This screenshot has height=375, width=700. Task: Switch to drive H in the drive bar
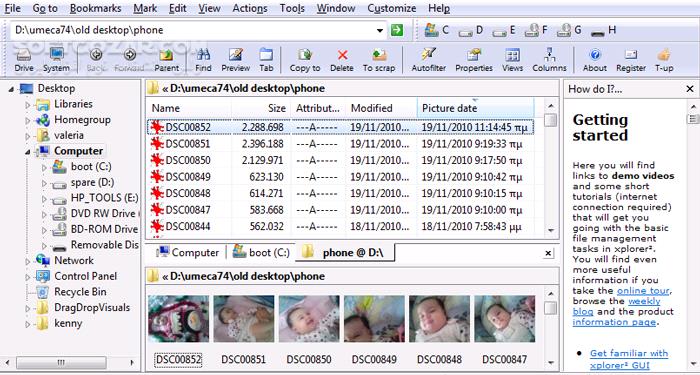[603, 30]
